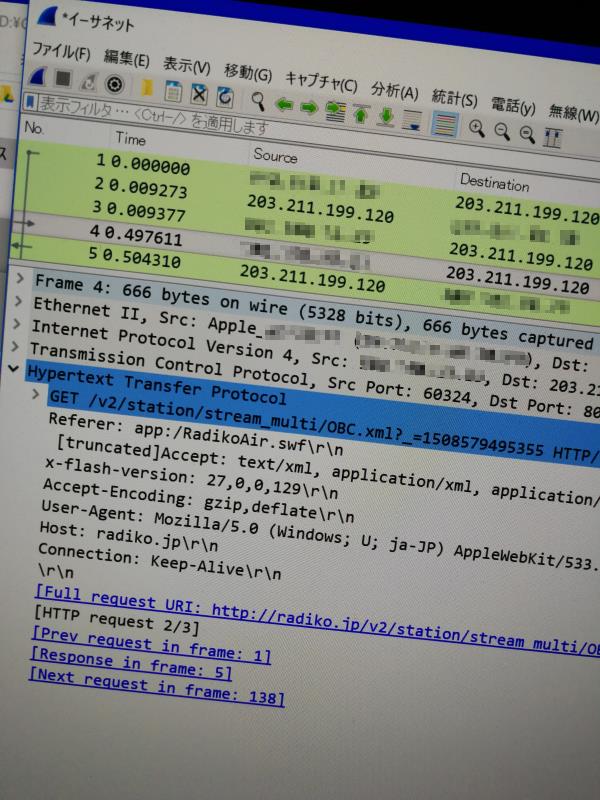The height and width of the screenshot is (800, 600).
Task: Jump to the first packet
Action: 361,114
